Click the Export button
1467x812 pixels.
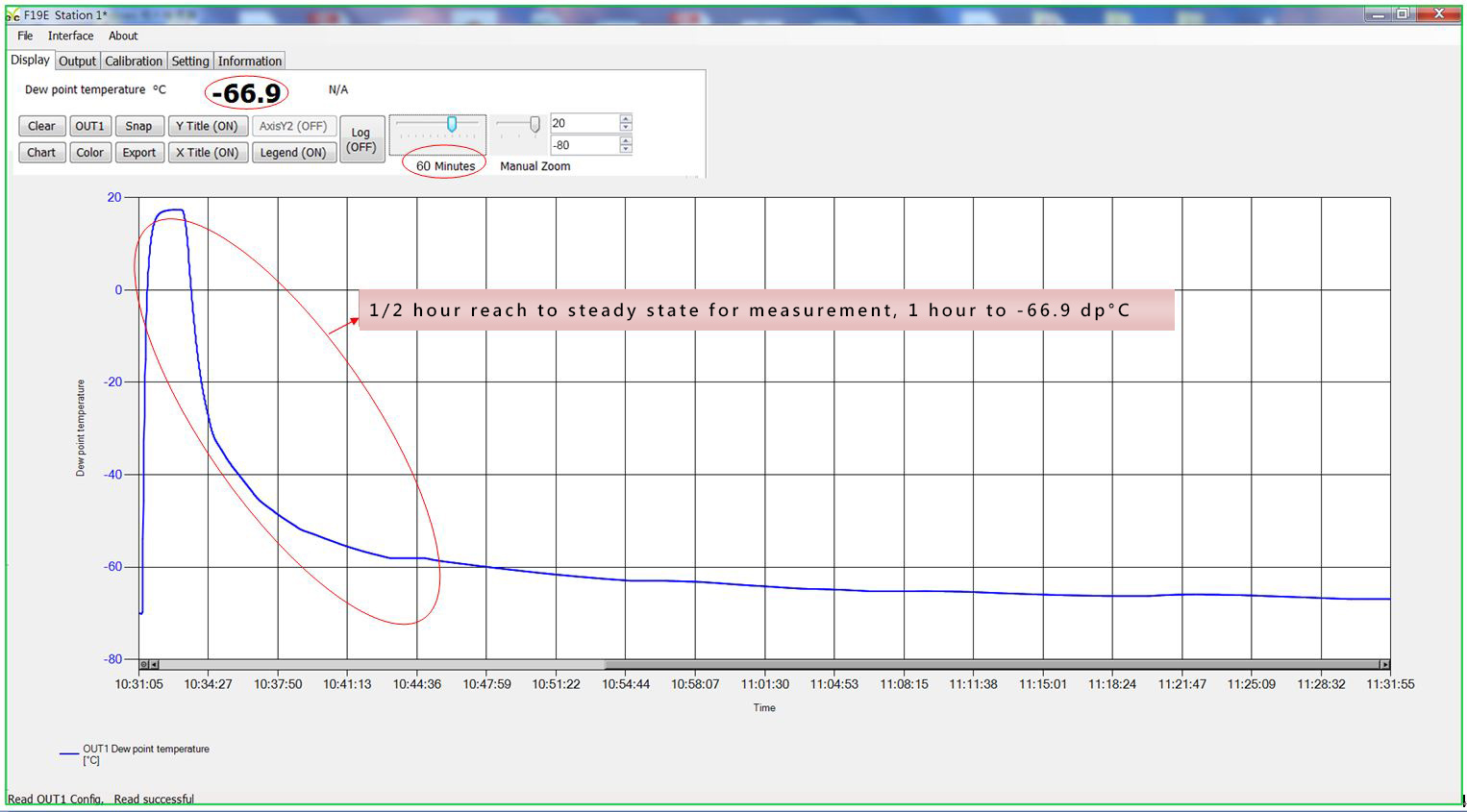click(x=138, y=153)
